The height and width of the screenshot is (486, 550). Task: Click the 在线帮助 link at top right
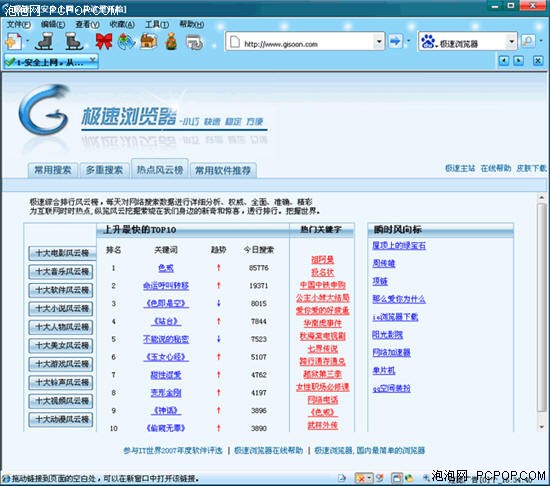pyautogui.click(x=496, y=168)
